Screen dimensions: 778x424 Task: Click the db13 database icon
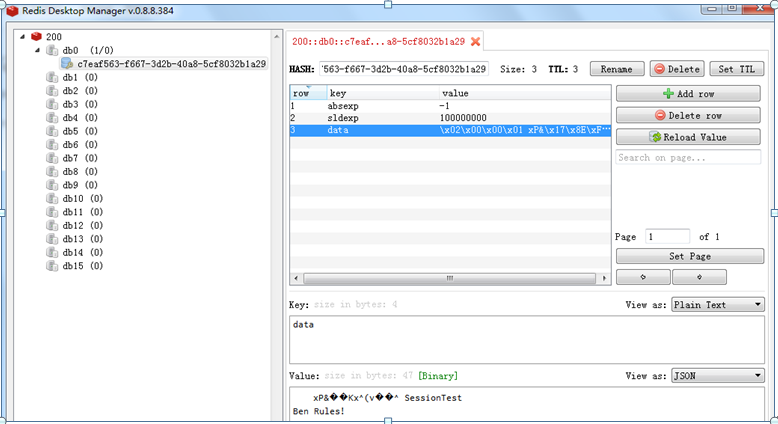52,239
